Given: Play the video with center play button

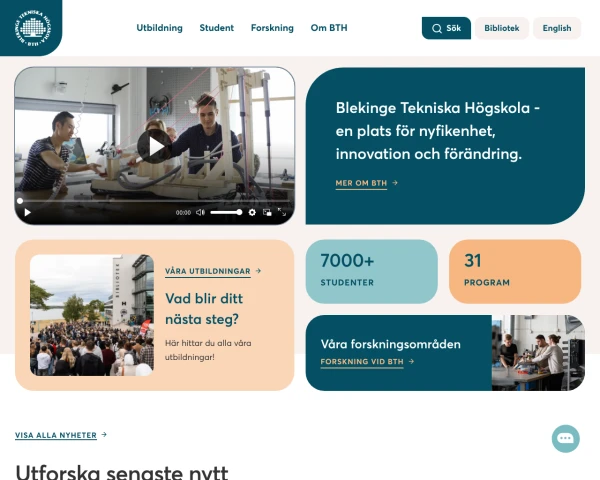Looking at the screenshot, I should [154, 146].
